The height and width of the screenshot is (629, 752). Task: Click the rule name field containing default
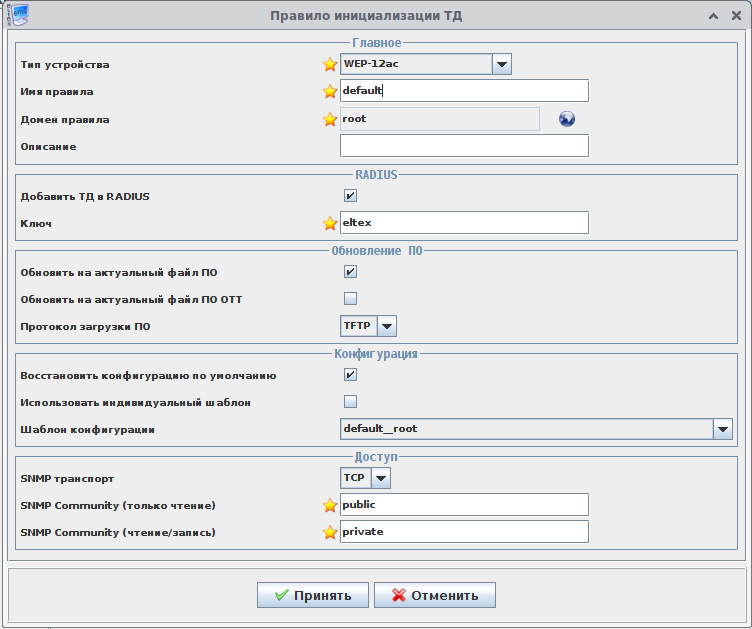click(x=464, y=91)
